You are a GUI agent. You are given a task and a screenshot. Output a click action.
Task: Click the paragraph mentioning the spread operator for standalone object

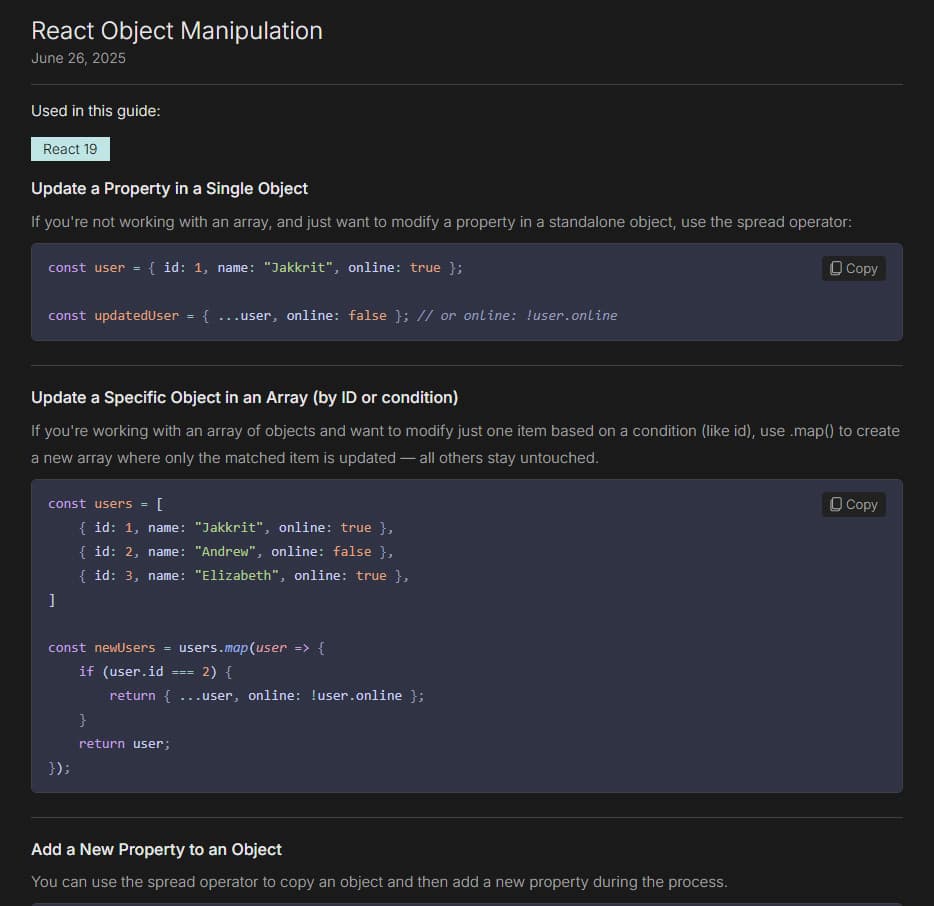[x=441, y=221]
